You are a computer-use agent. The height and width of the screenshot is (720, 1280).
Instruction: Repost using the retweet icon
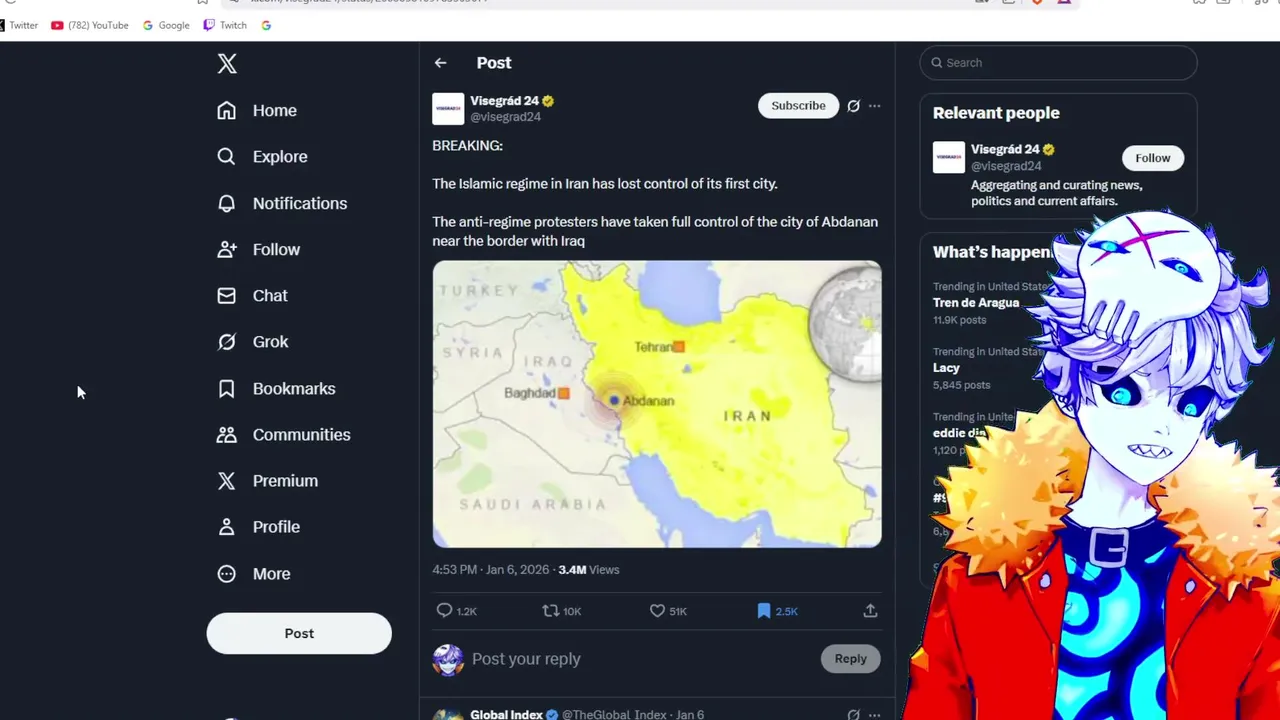click(550, 610)
